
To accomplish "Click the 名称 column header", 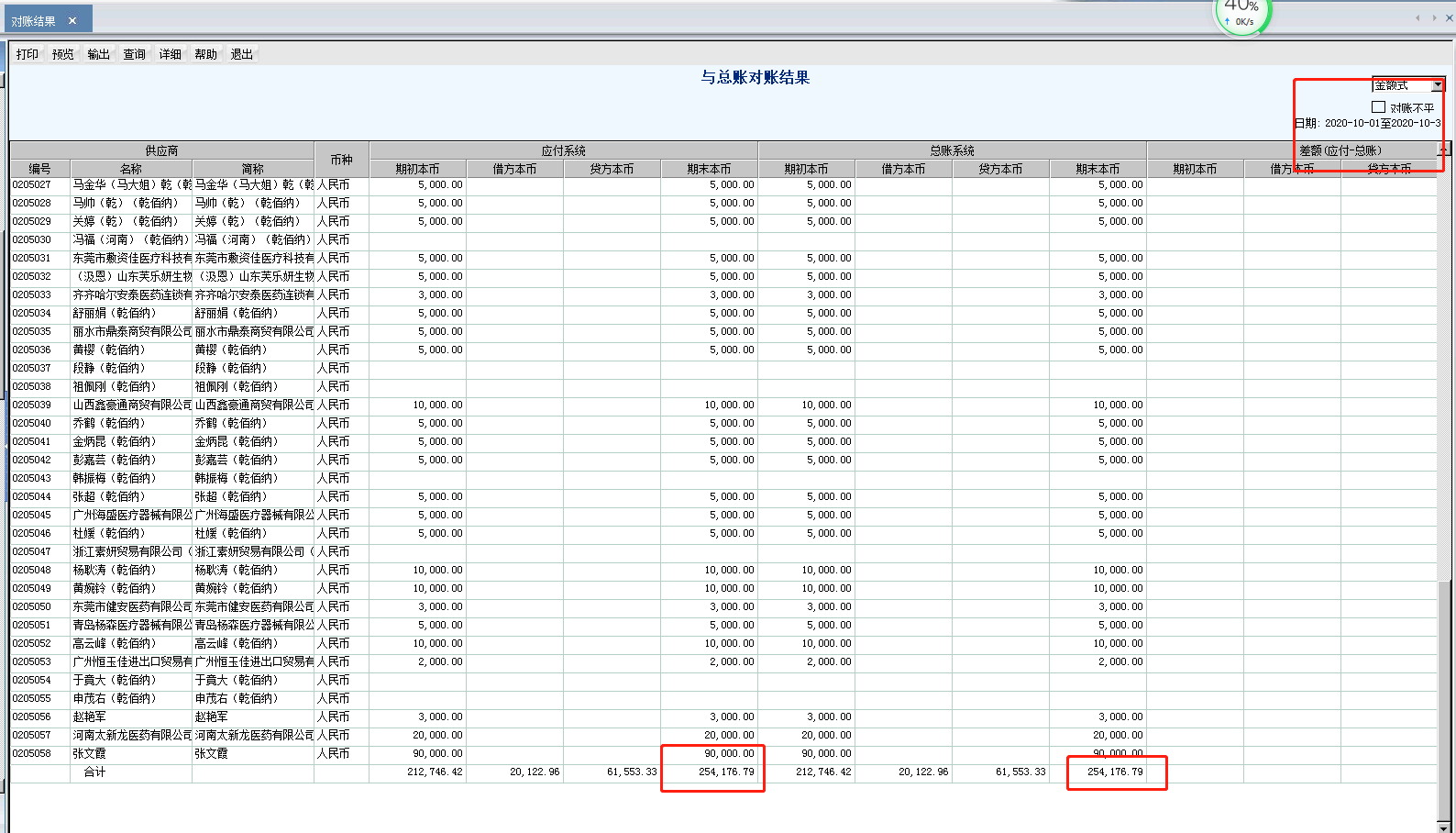I will point(131,169).
